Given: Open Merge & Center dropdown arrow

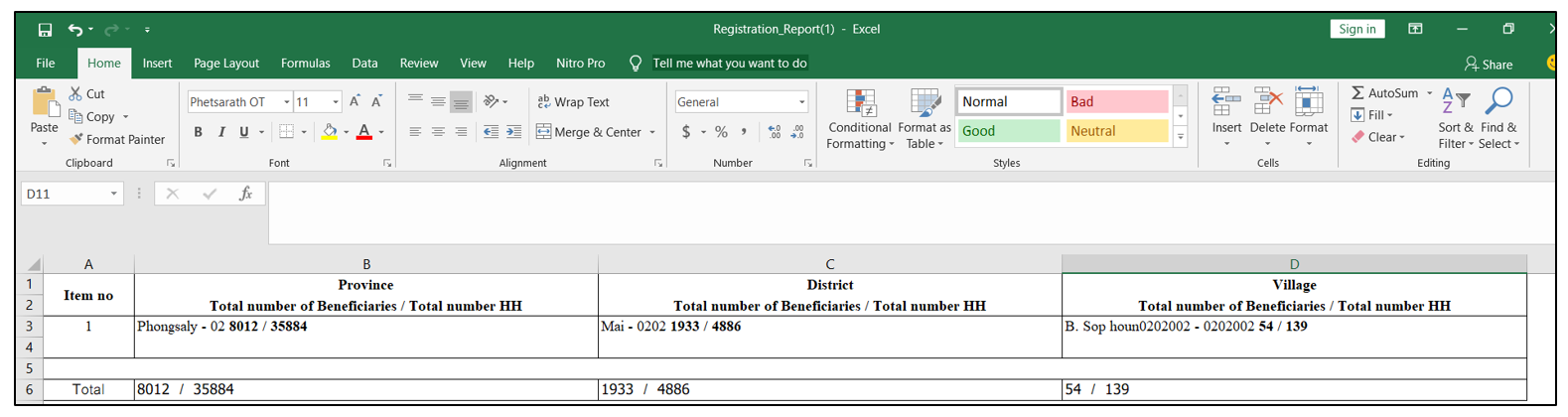Looking at the screenshot, I should pyautogui.click(x=652, y=132).
